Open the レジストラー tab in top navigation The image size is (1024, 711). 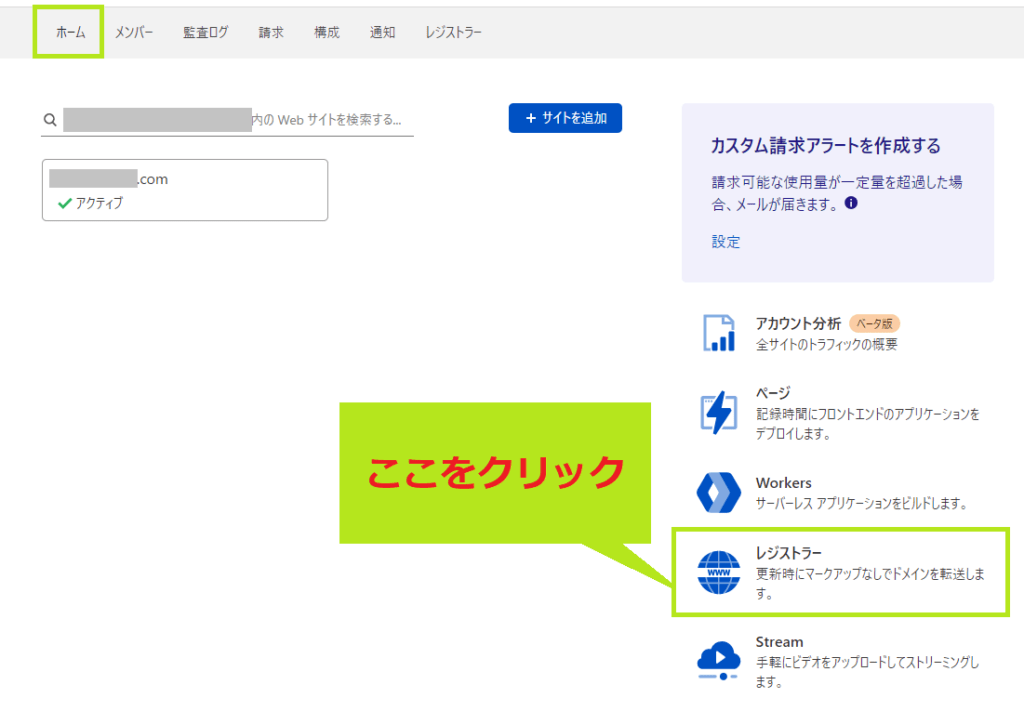pyautogui.click(x=453, y=32)
